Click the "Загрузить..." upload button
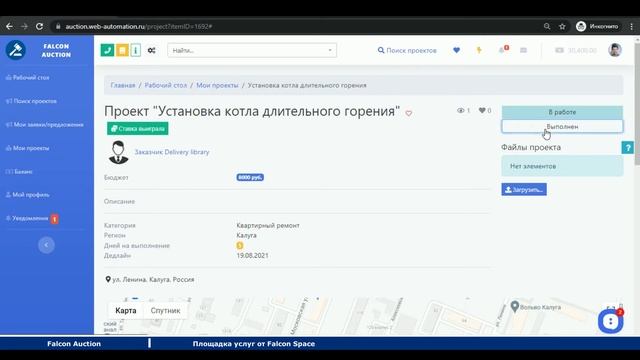This screenshot has height=360, width=640. [524, 189]
